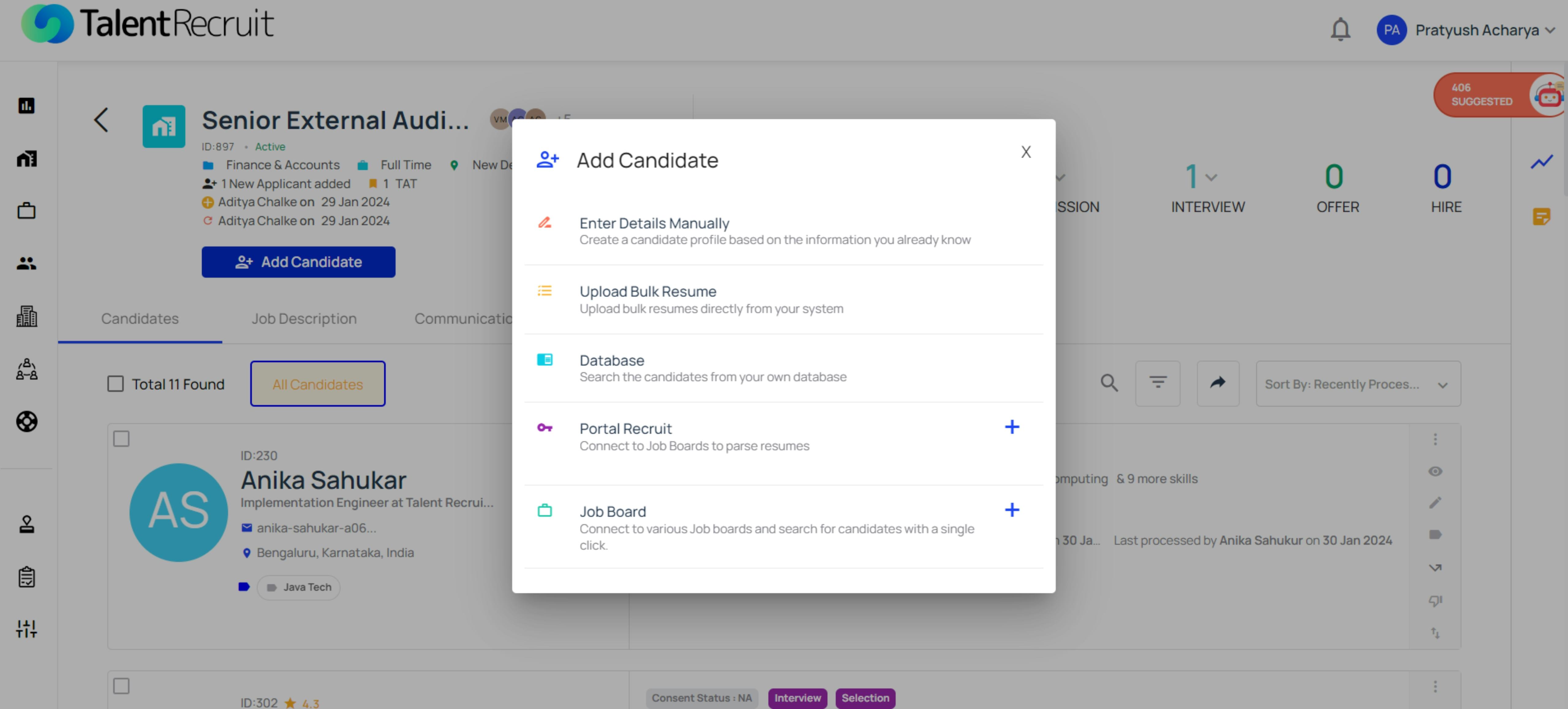Switch to the Job Description tab
This screenshot has height=709, width=1568.
click(304, 319)
